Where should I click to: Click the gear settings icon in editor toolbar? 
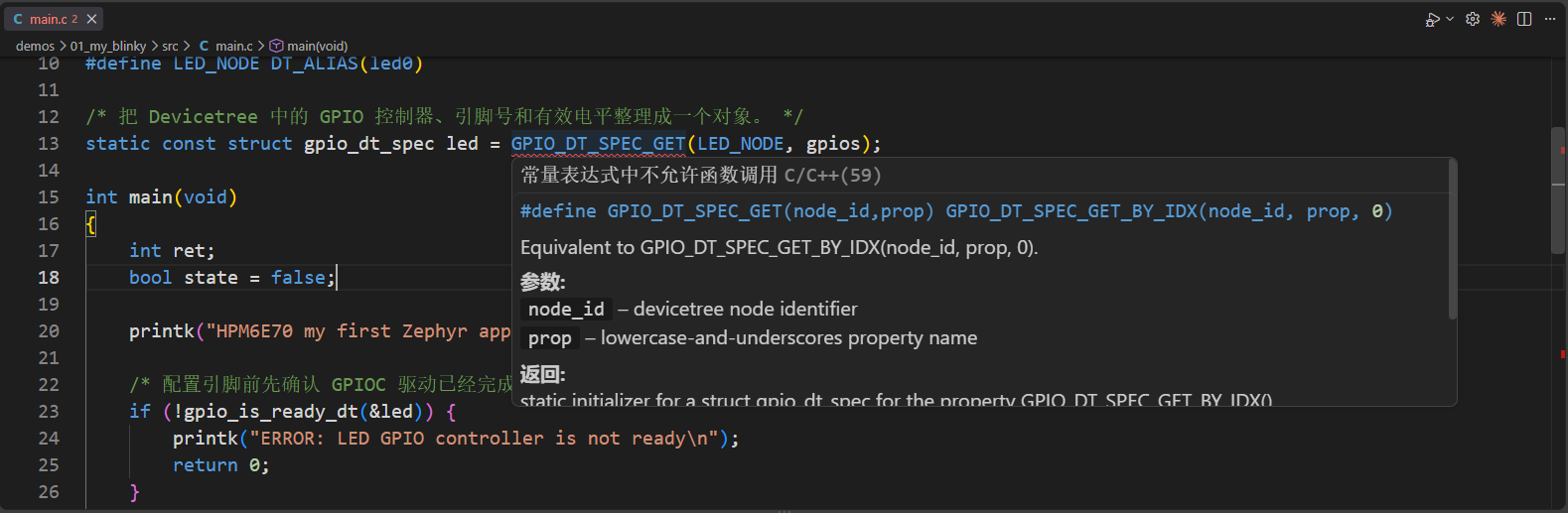coord(1473,19)
